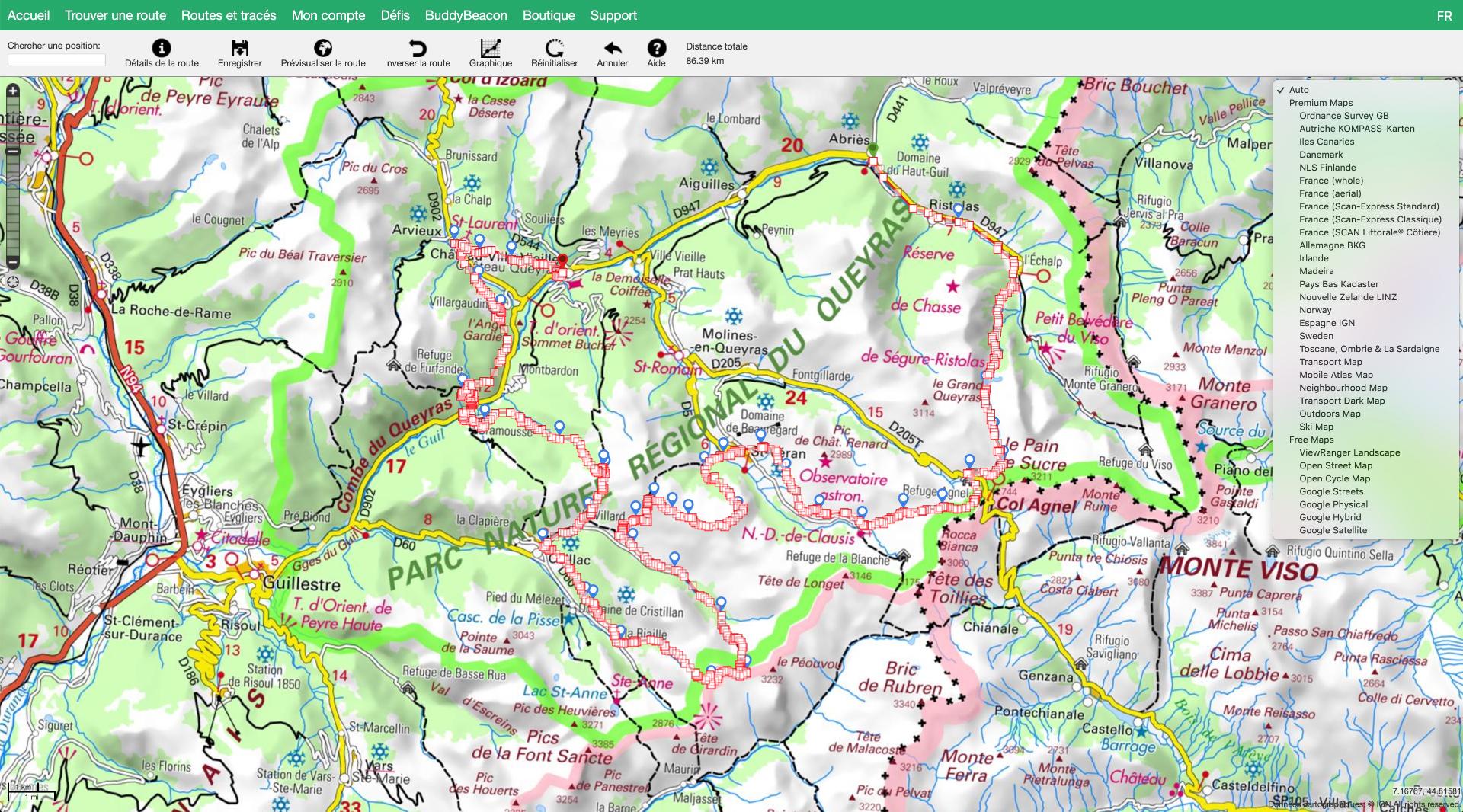This screenshot has height=812, width=1463.
Task: Open the Boutique menu item
Action: point(549,15)
